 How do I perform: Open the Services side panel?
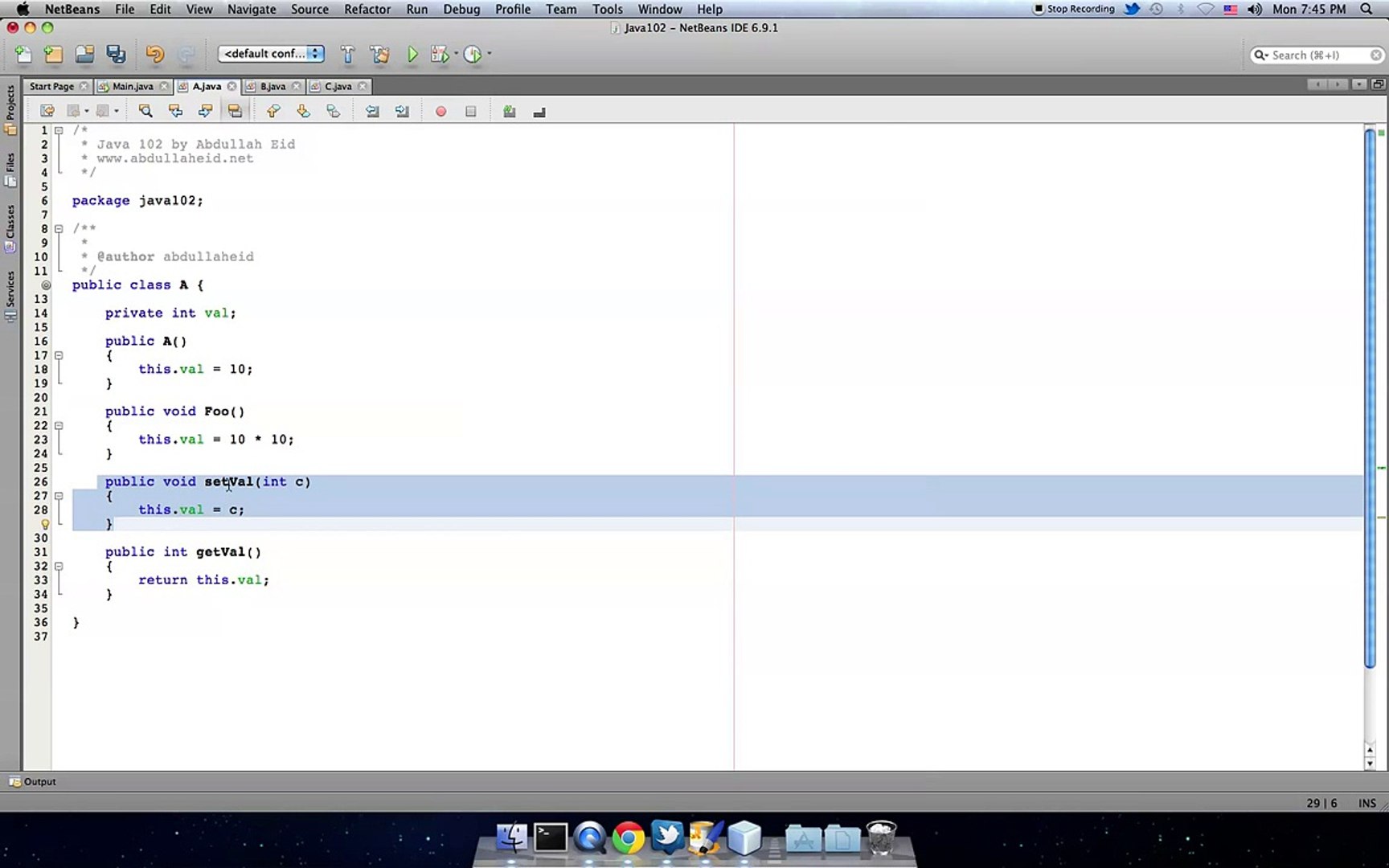10,296
